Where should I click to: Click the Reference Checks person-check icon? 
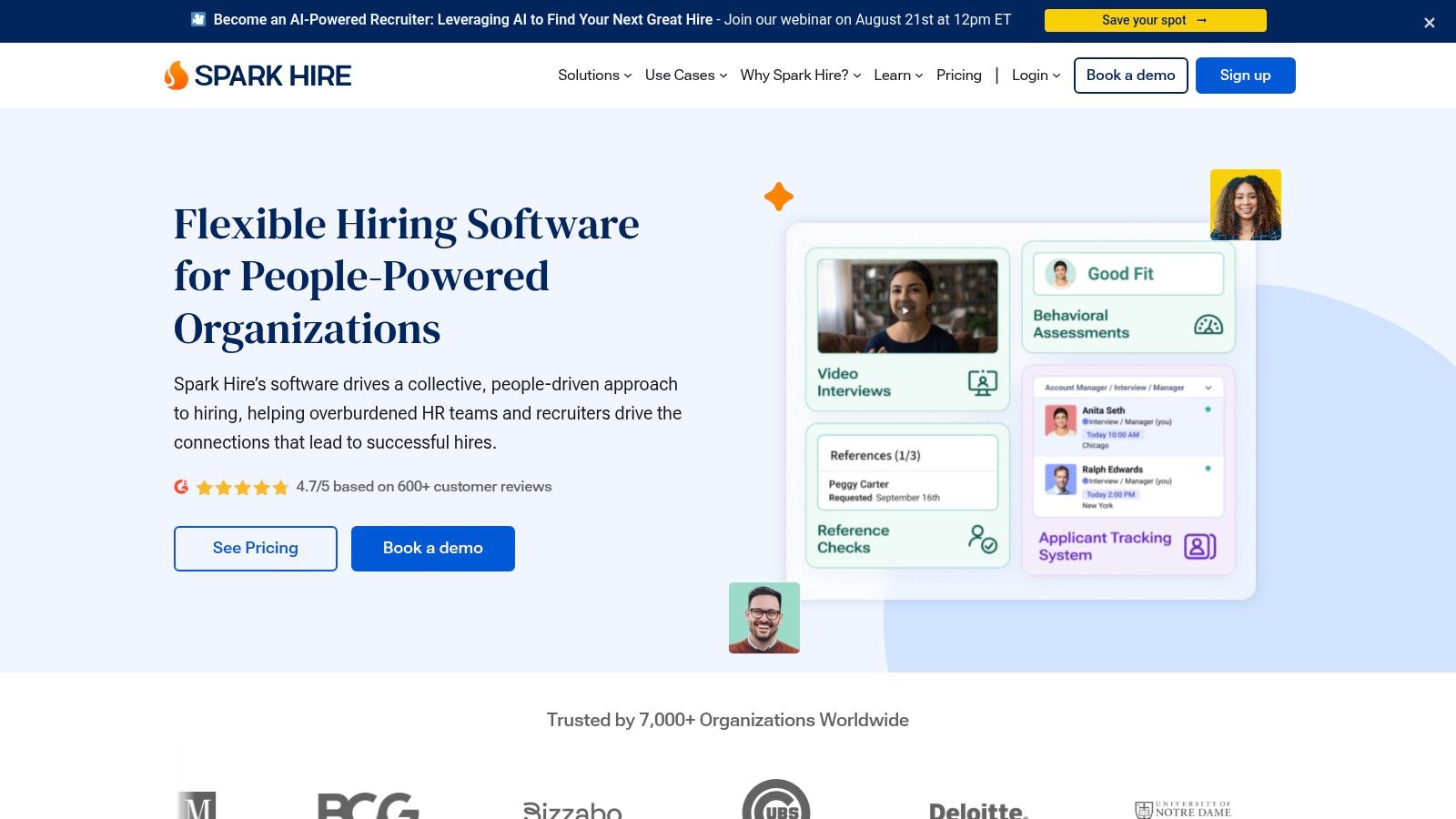(982, 539)
